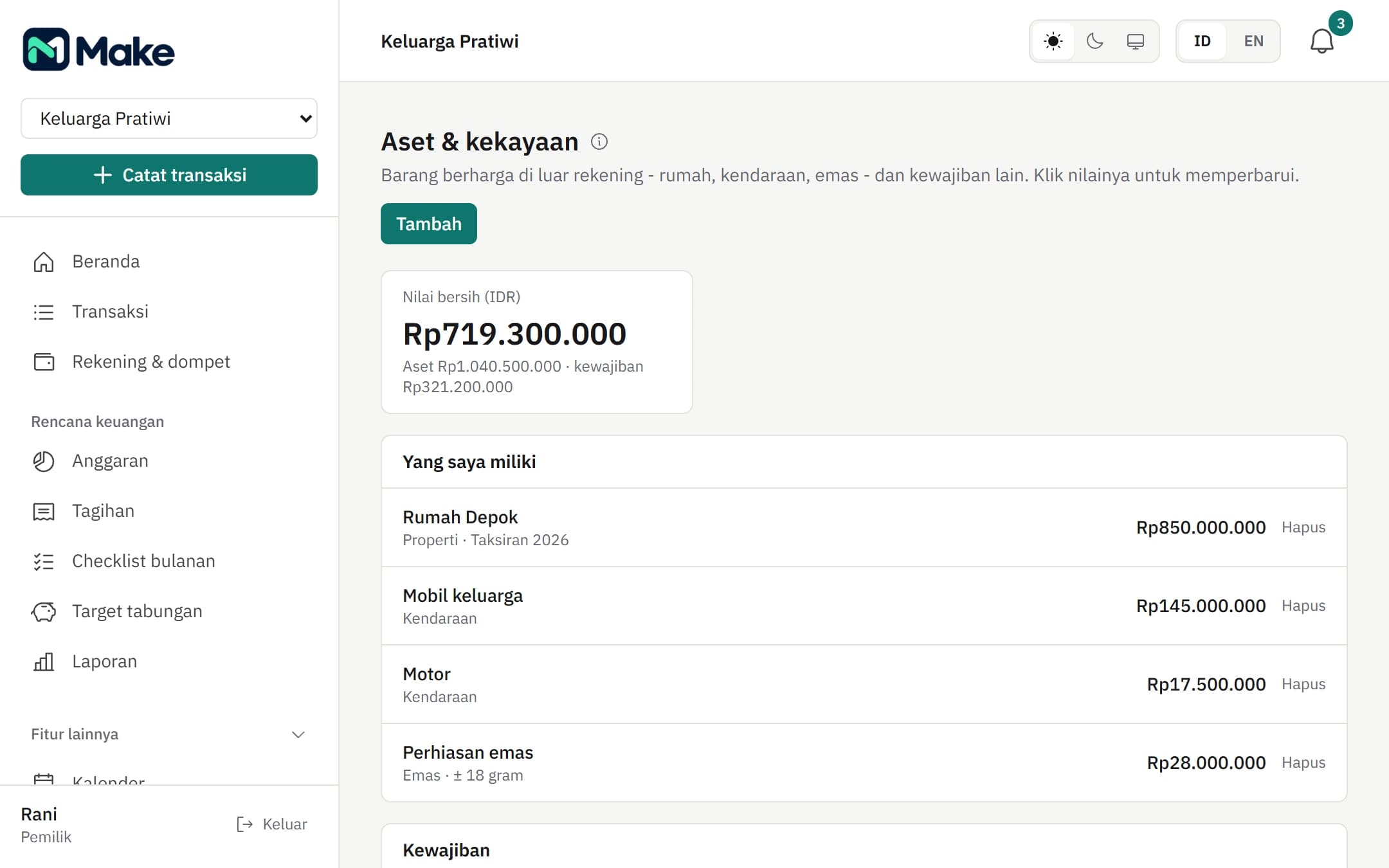This screenshot has height=868, width=1389.
Task: Click the info icon beside Aset & kekayaan
Action: pyautogui.click(x=599, y=141)
